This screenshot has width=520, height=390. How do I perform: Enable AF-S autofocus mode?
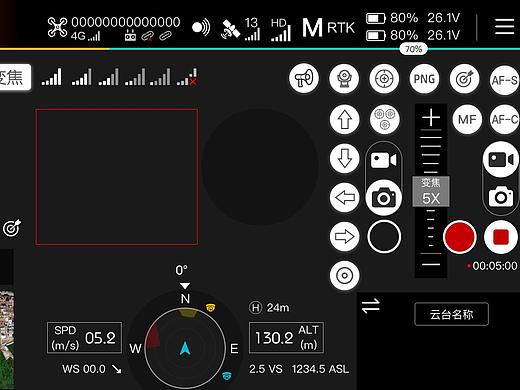(x=504, y=80)
